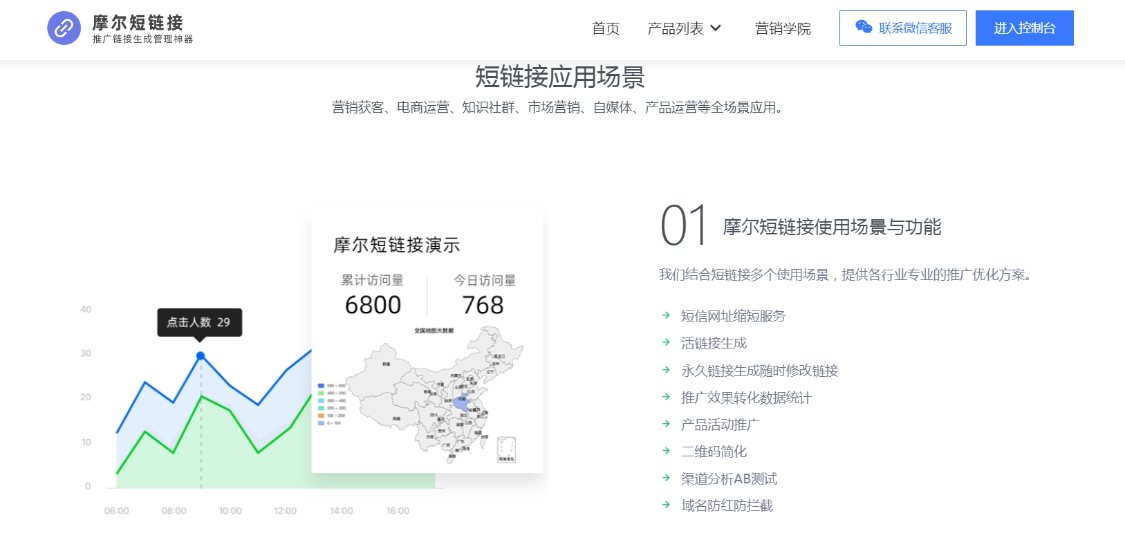Click the chevron arrow beside 产品列表

coord(716,28)
